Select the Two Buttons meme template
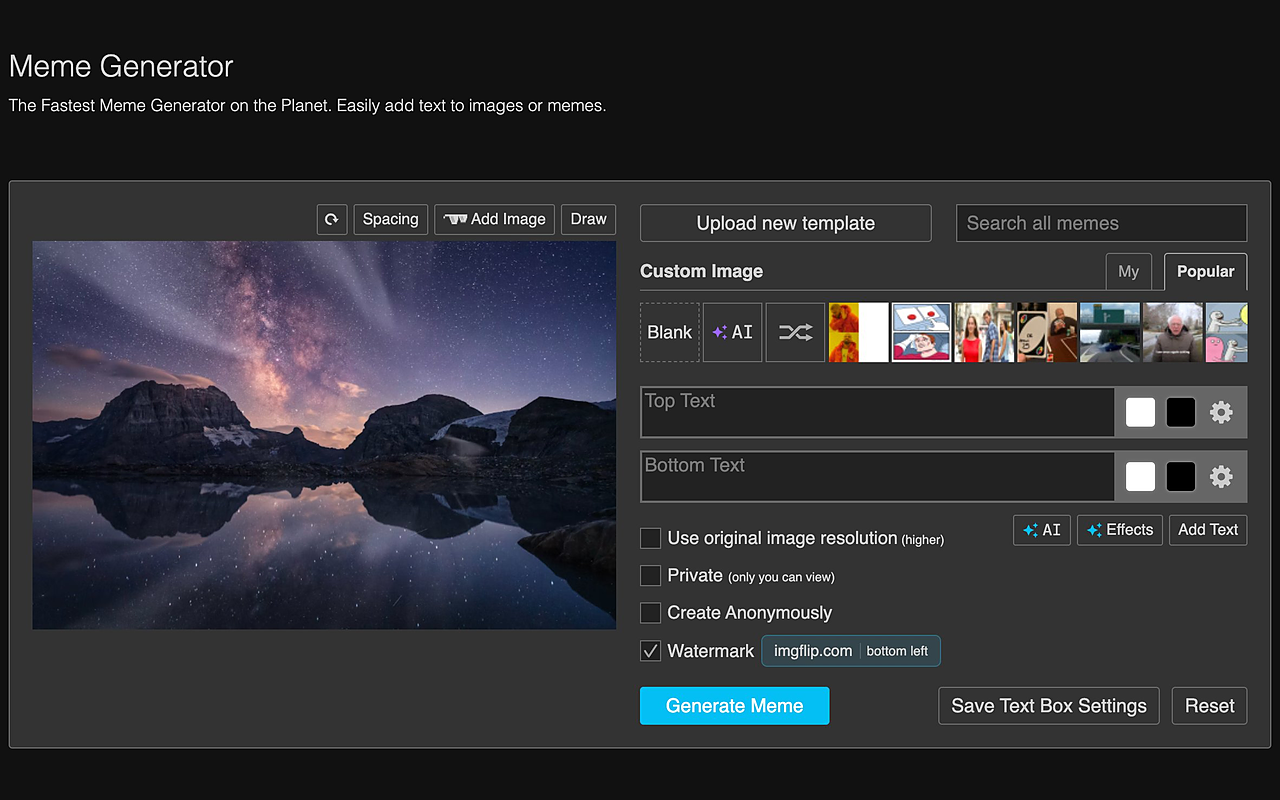This screenshot has height=800, width=1280. (921, 332)
